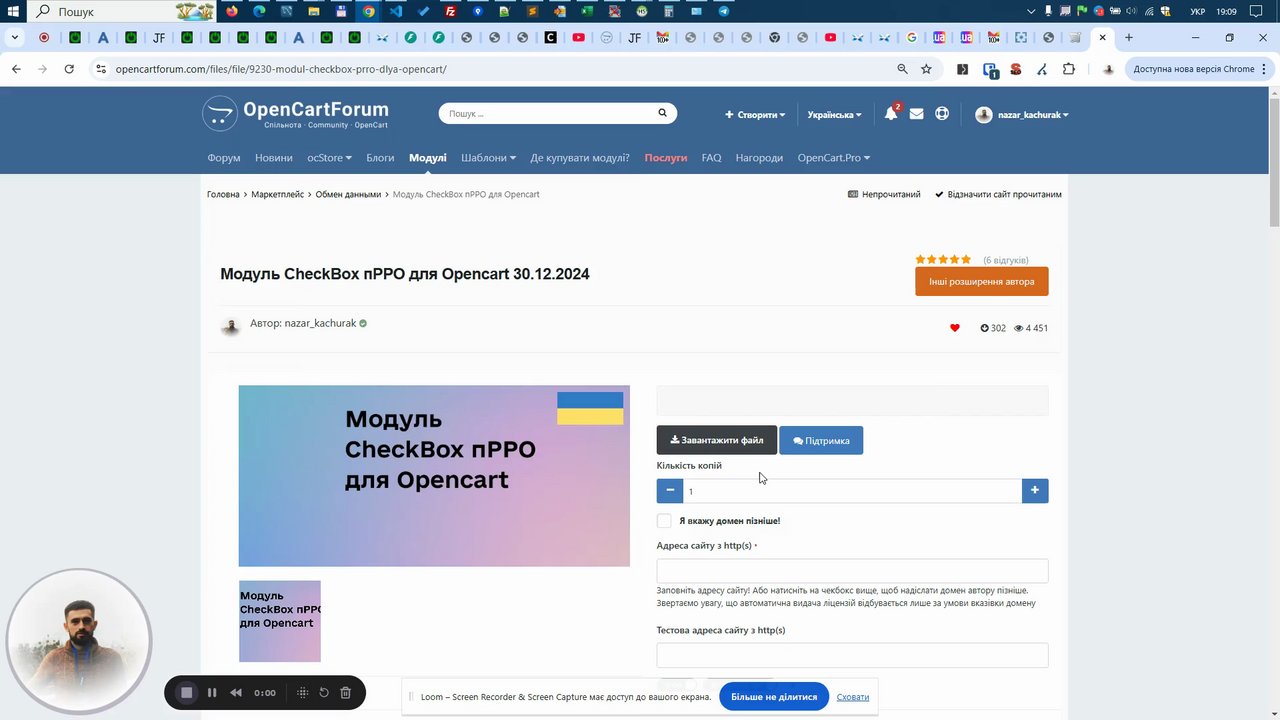Click the Stop recording button in Loom

(186, 692)
